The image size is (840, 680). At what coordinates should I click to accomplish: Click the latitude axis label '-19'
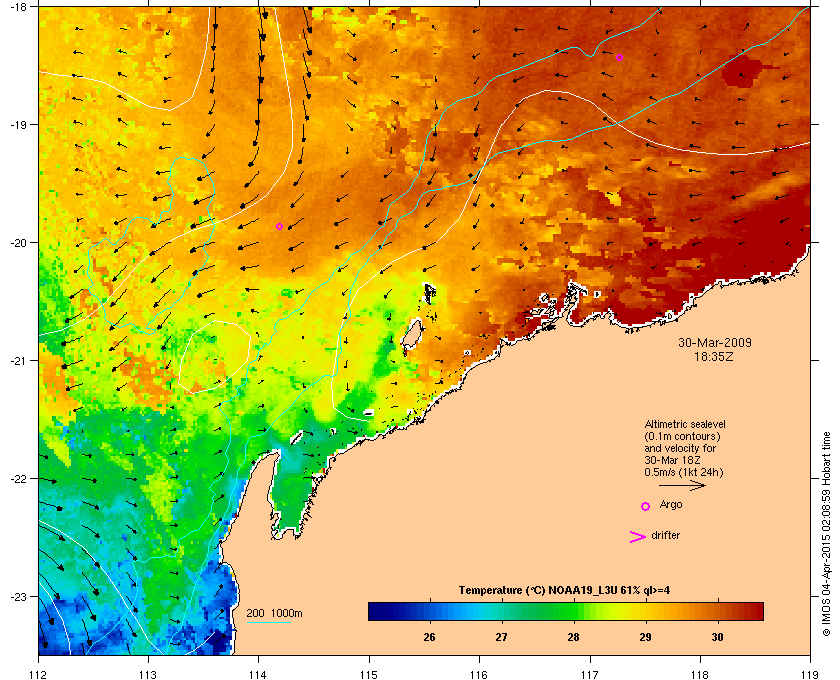(x=17, y=124)
